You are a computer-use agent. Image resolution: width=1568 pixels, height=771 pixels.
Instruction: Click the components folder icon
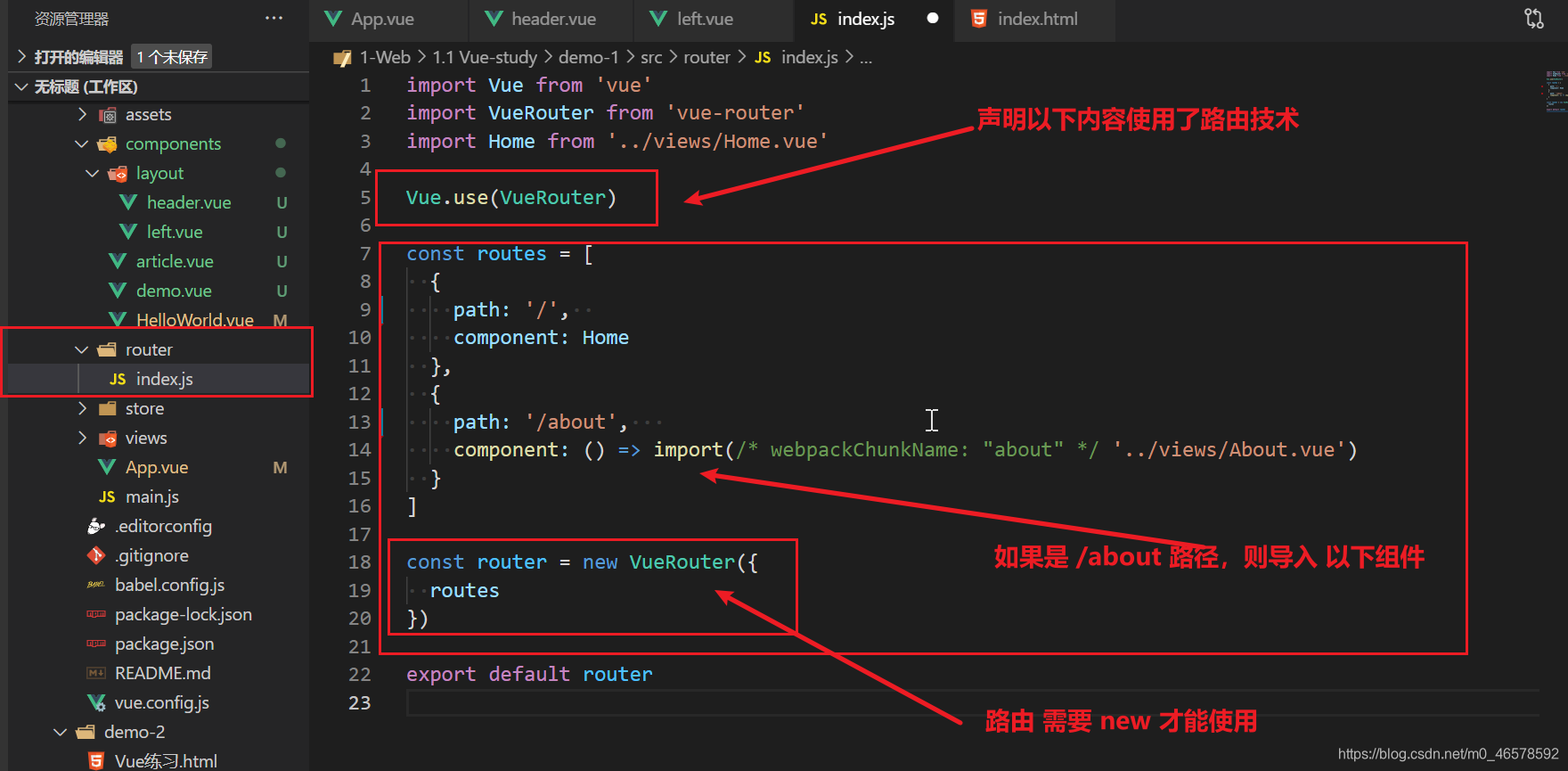[x=108, y=144]
